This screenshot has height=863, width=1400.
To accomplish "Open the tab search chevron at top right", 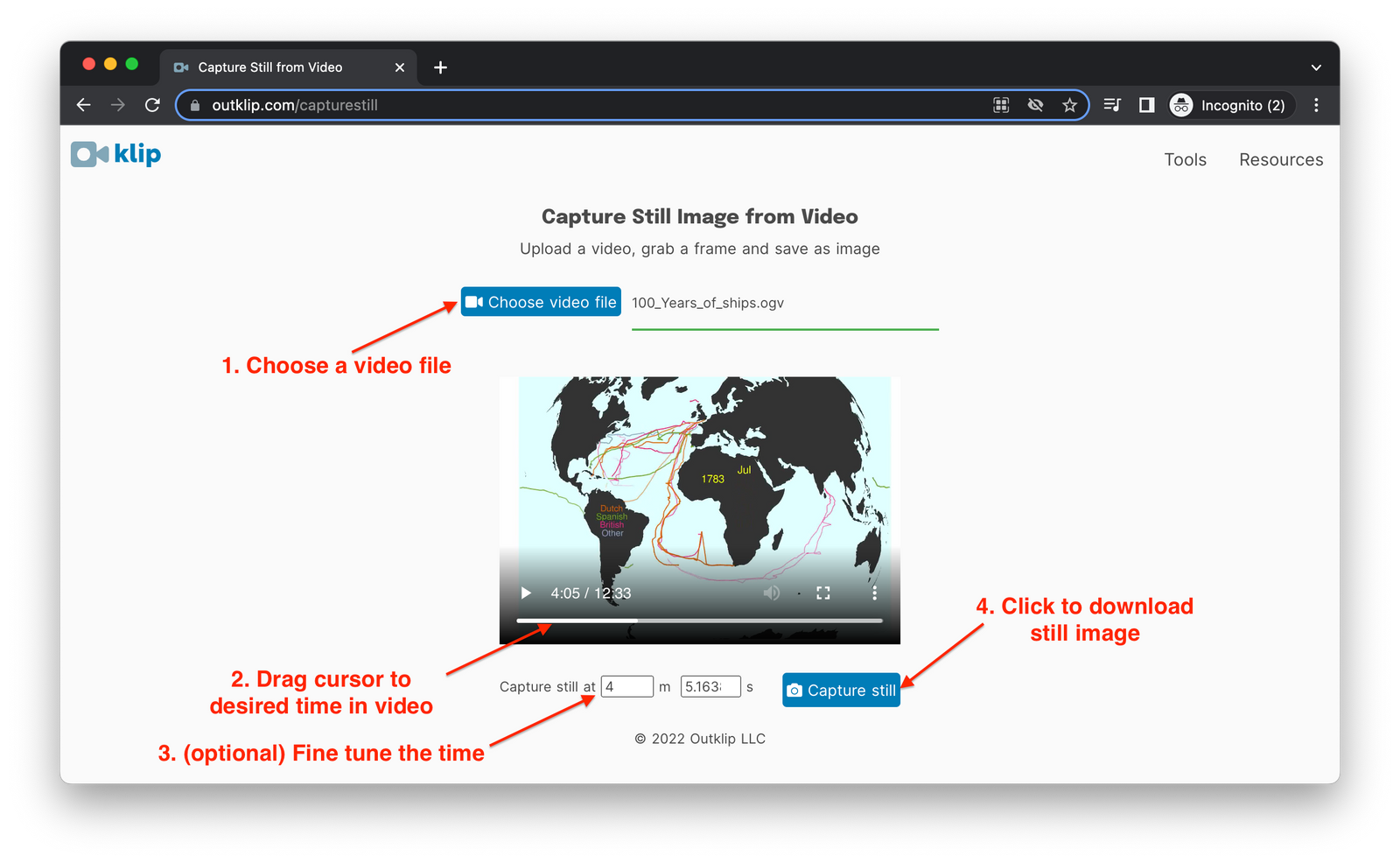I will pyautogui.click(x=1315, y=67).
